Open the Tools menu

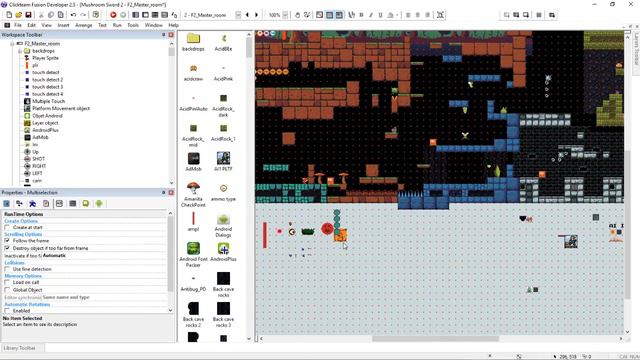[133, 25]
